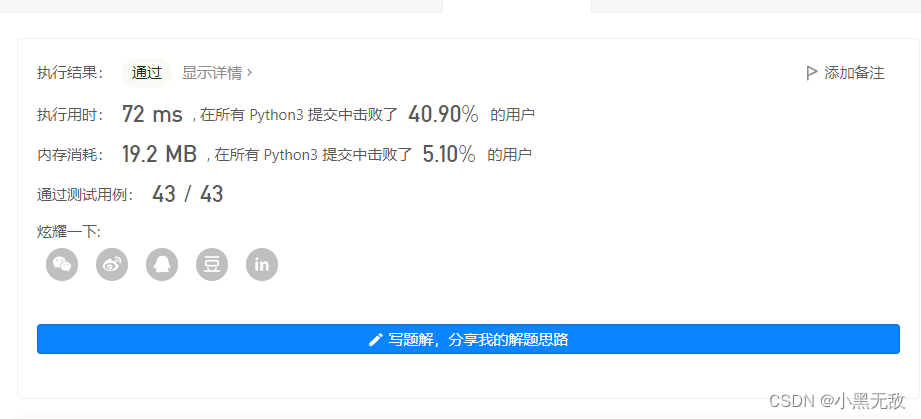Share result on LinkedIn
Viewport: 921px width, 419px height.
point(262,264)
